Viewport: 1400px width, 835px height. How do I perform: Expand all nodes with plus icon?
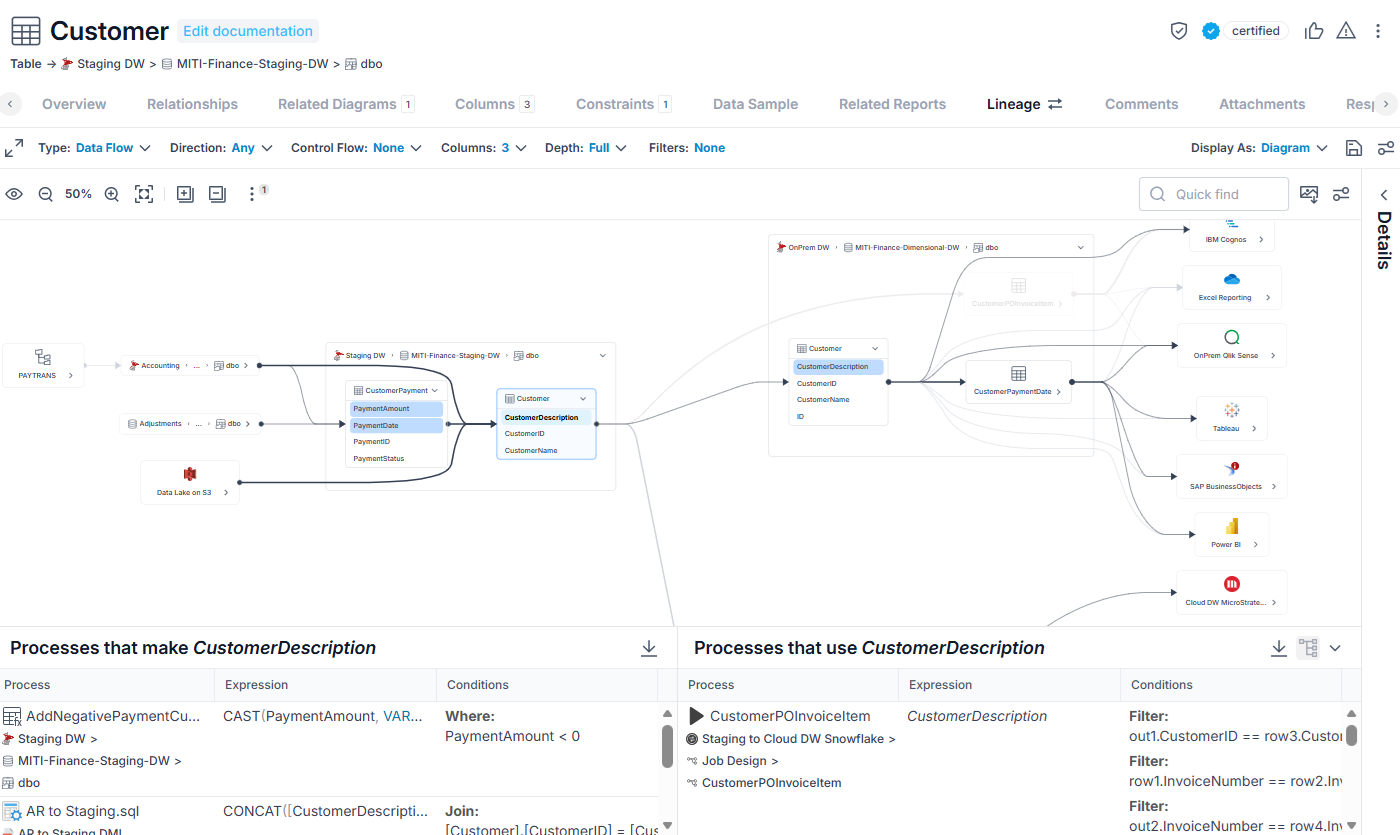(185, 194)
